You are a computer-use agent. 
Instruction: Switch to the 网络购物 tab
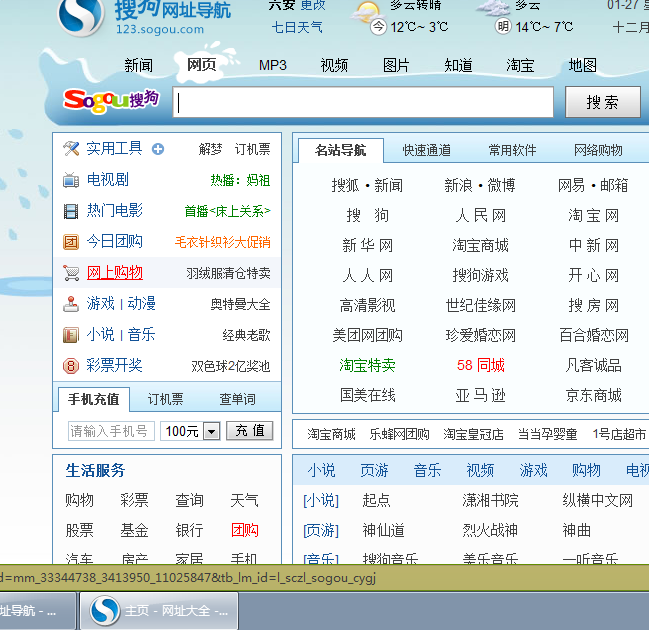click(x=598, y=150)
